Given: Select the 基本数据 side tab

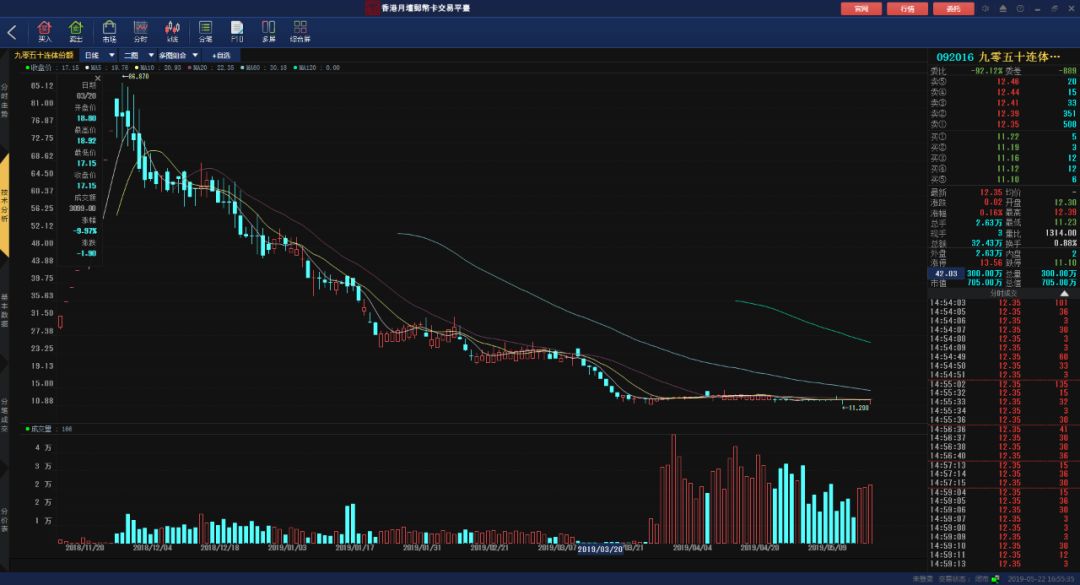Looking at the screenshot, I should coord(5,310).
